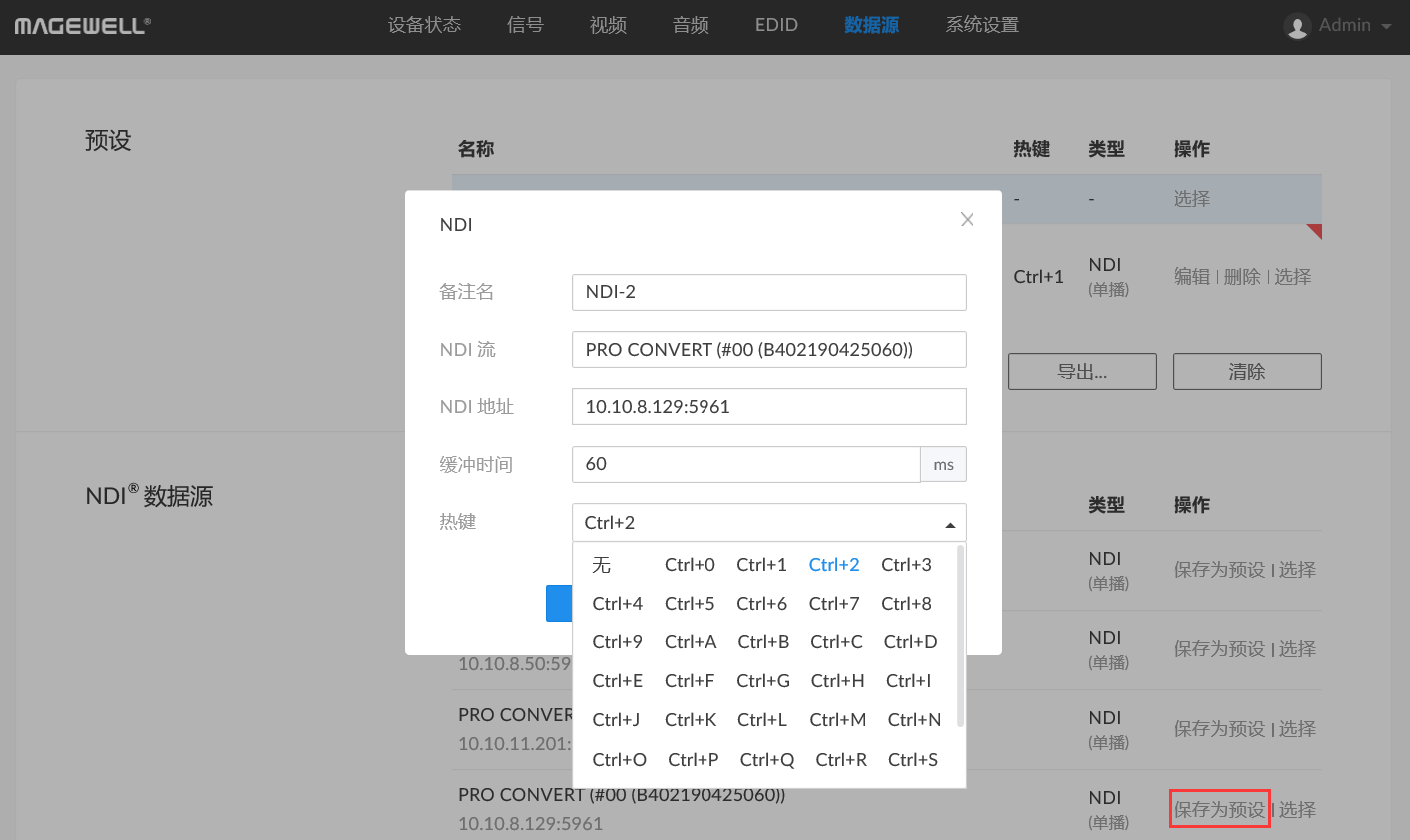Close the NDI dialog with X icon
This screenshot has width=1410, height=840.
[x=966, y=220]
